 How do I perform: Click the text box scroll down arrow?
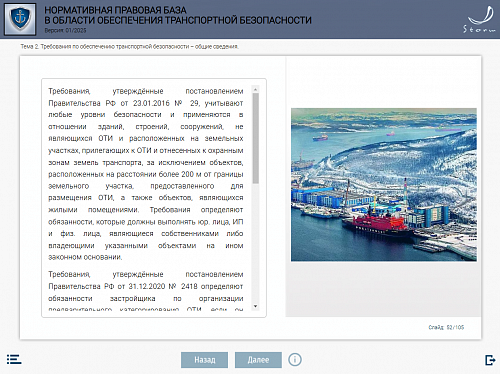256,306
